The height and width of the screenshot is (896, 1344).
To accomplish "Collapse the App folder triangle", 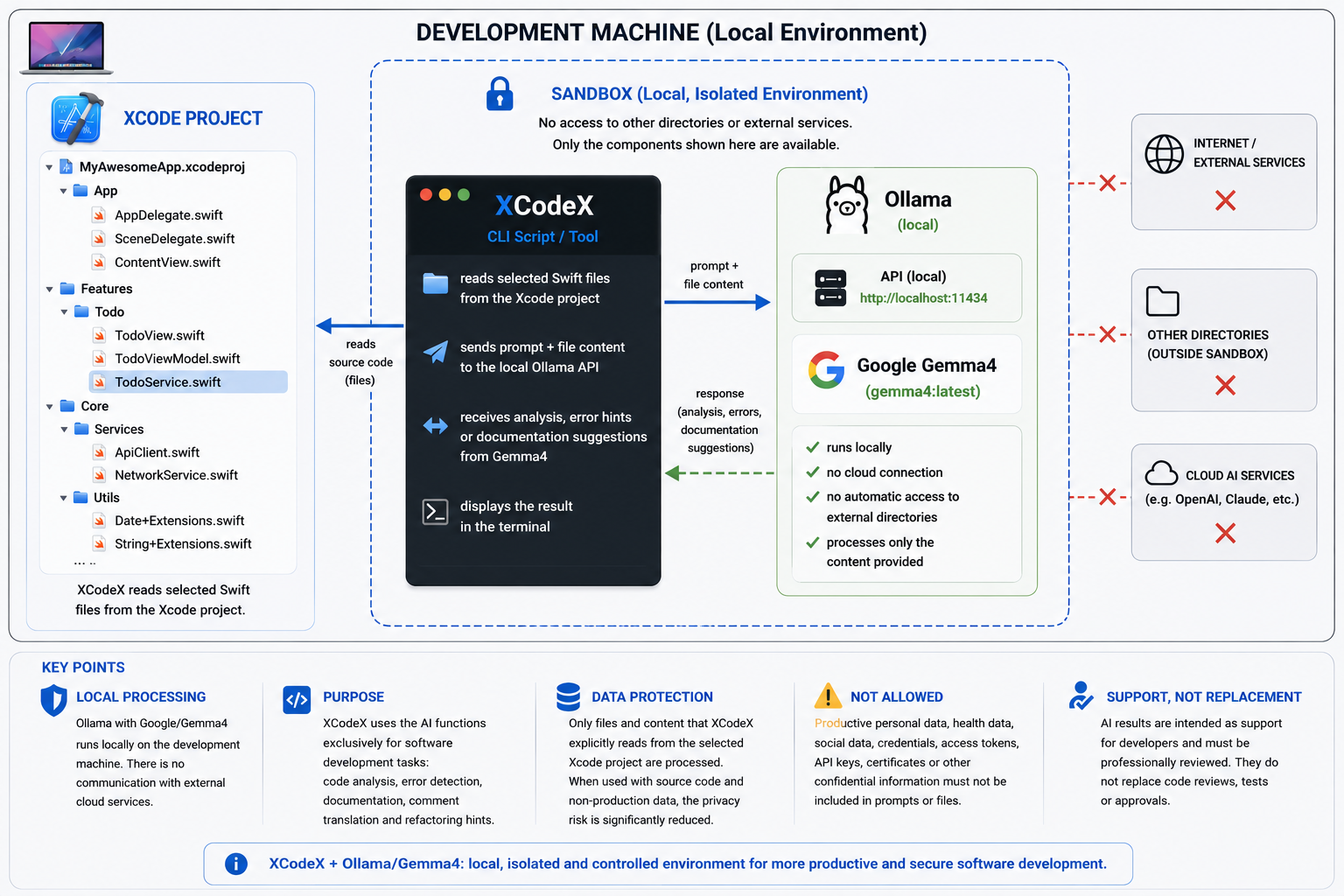I will (63, 191).
